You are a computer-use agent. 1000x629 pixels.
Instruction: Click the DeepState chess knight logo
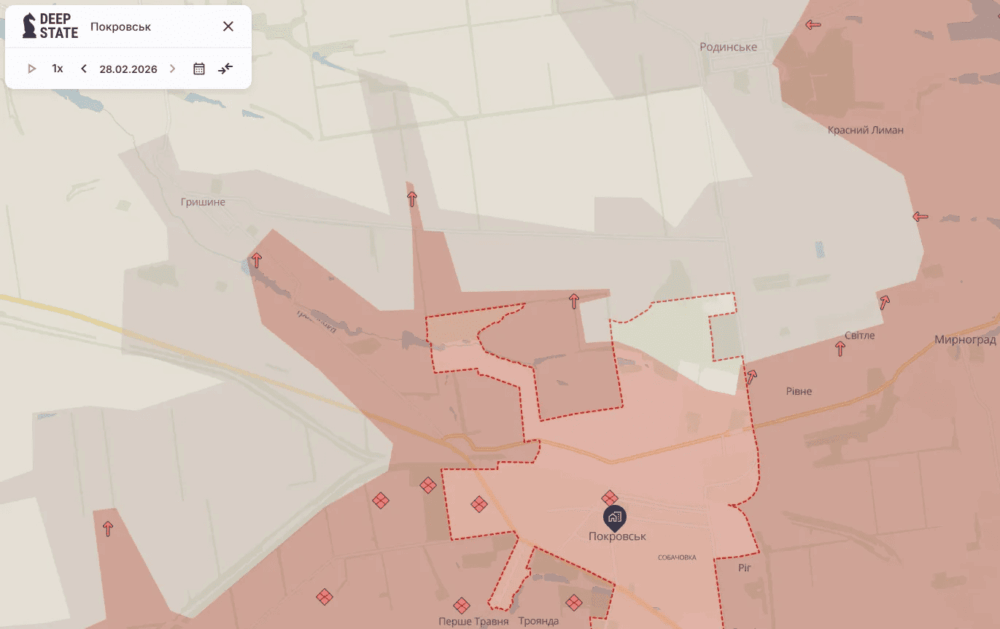[x=29, y=25]
